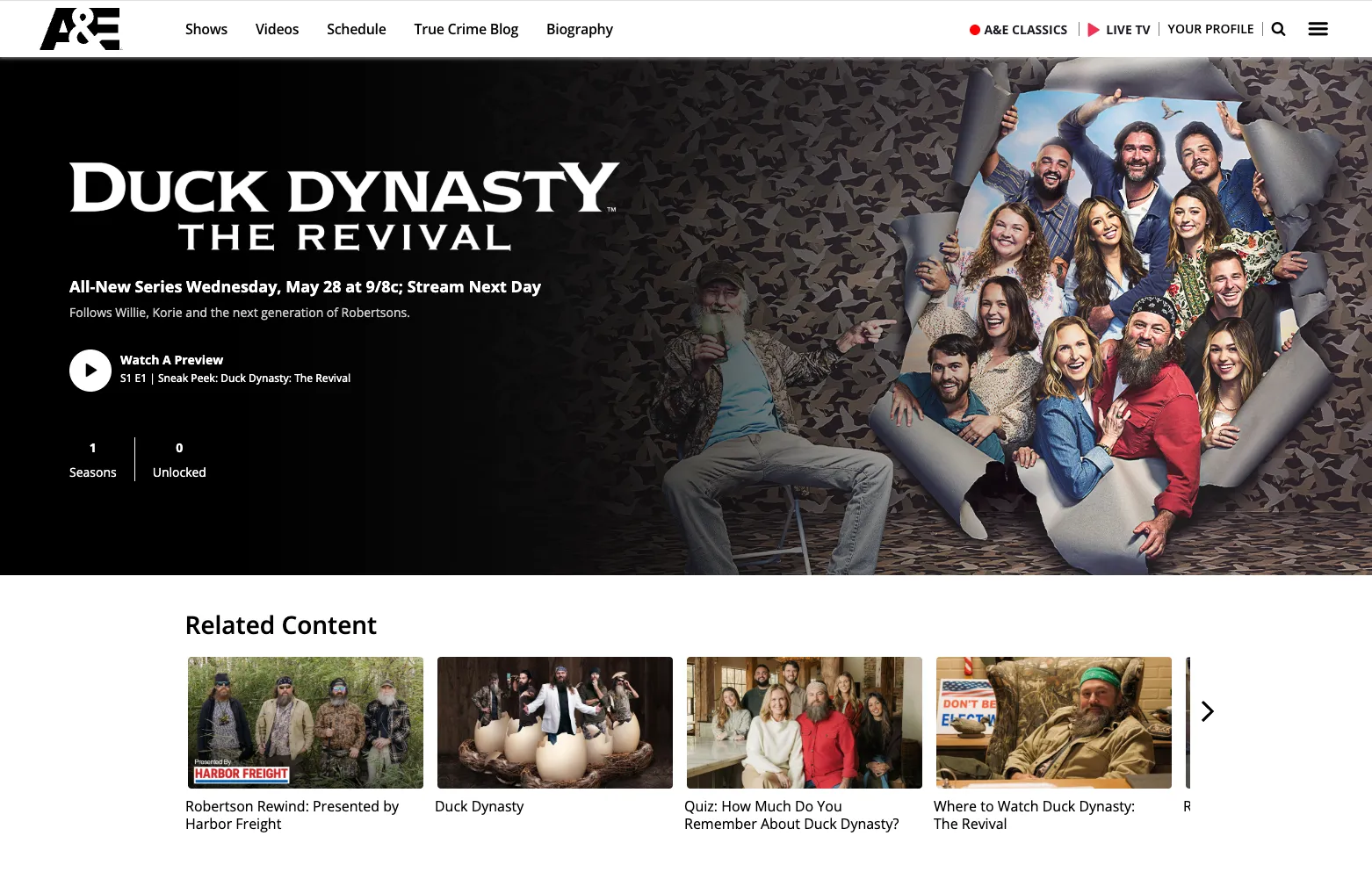The height and width of the screenshot is (872, 1372).
Task: Click Follows Willie, Korie description text
Action: [x=240, y=313]
